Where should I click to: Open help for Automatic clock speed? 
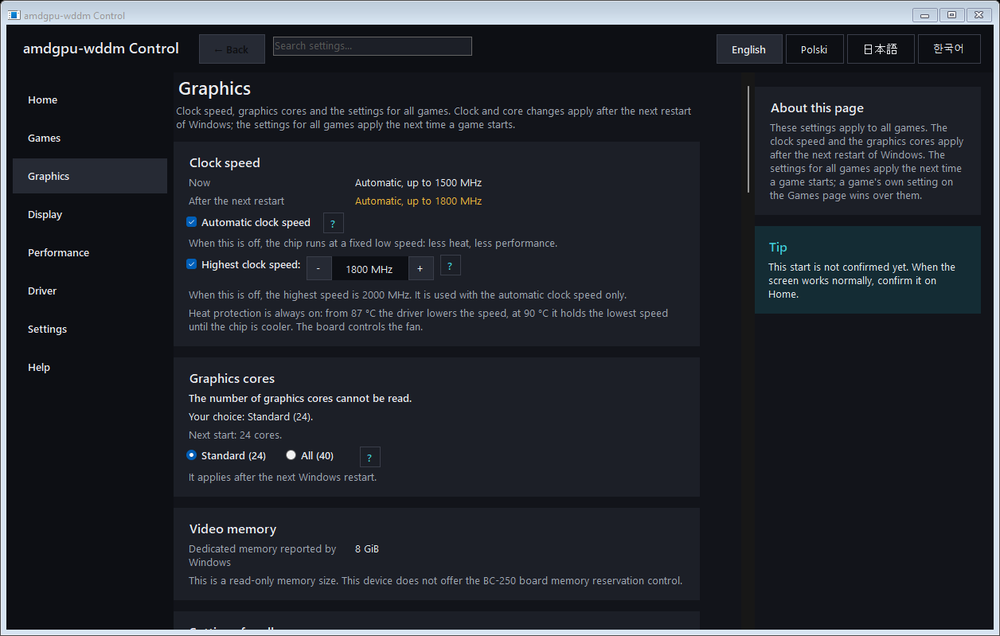(333, 223)
